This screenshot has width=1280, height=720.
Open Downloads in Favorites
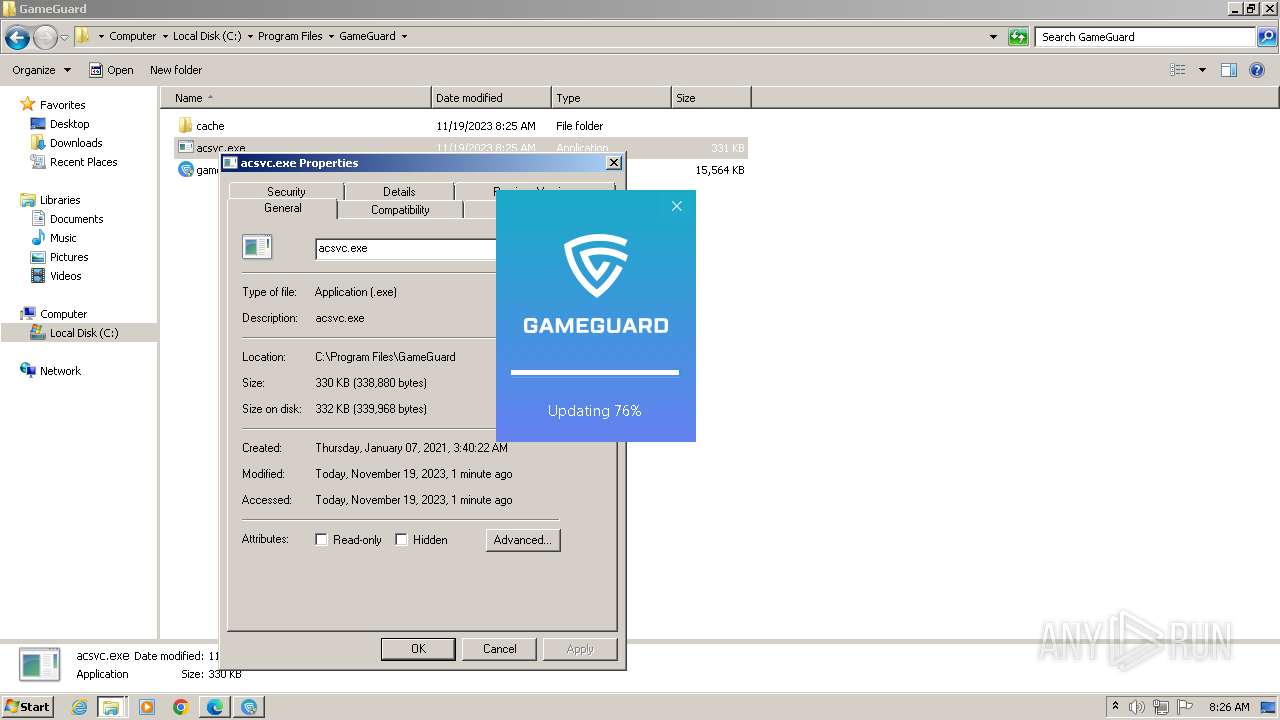click(76, 143)
